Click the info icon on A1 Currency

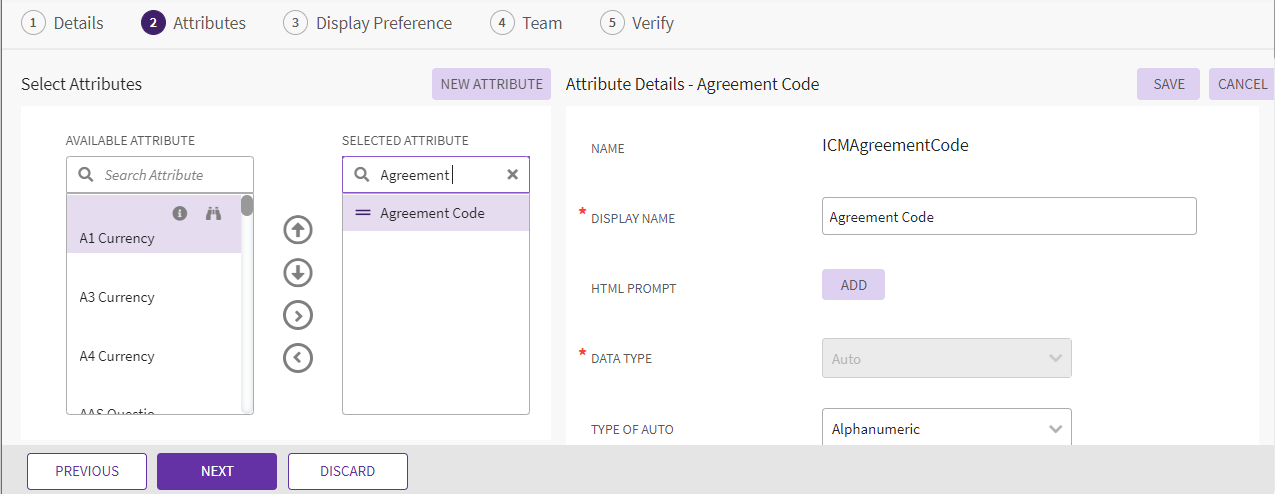click(180, 213)
